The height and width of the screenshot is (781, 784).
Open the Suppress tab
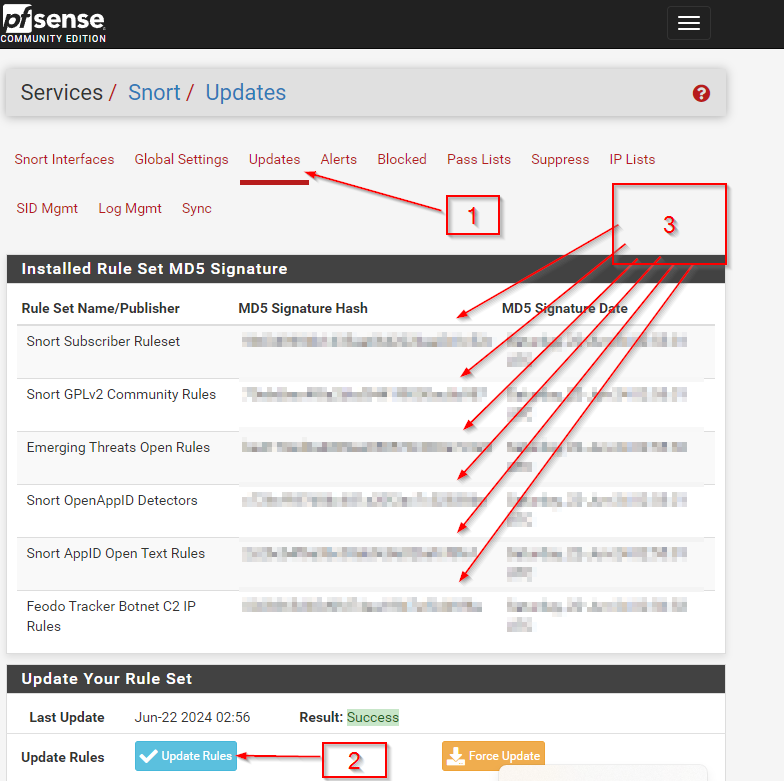pos(559,159)
